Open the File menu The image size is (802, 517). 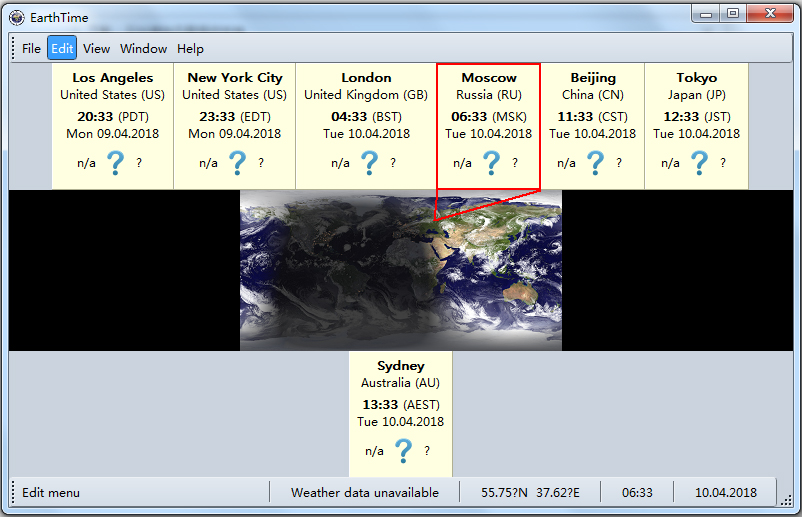click(31, 49)
